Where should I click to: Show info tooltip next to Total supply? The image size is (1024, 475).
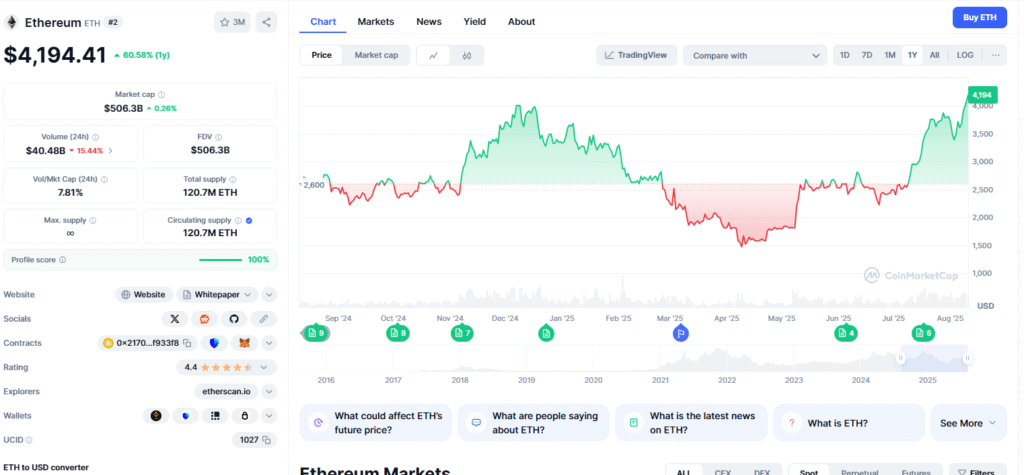[233, 179]
